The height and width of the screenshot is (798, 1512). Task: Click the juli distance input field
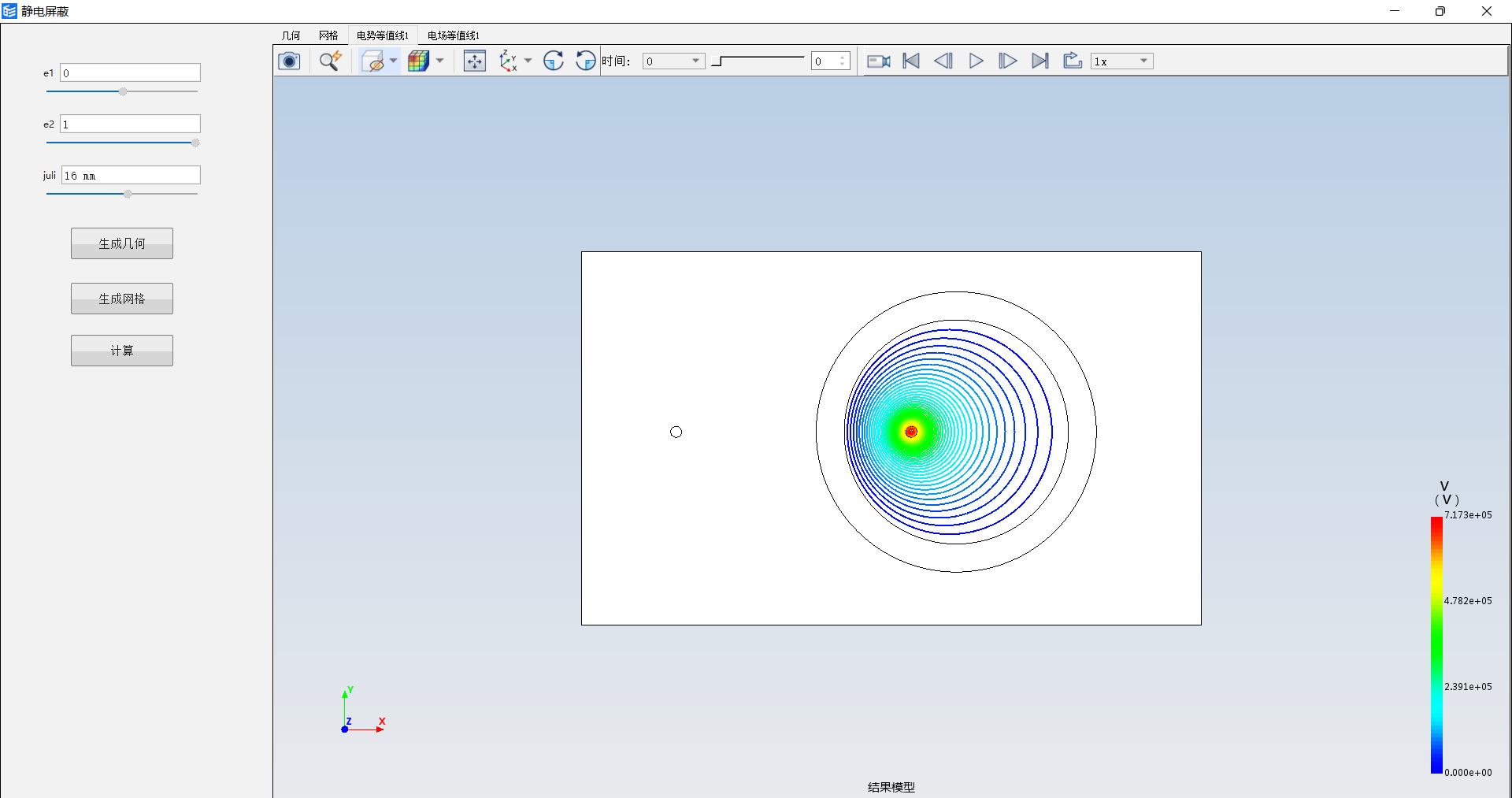(131, 175)
